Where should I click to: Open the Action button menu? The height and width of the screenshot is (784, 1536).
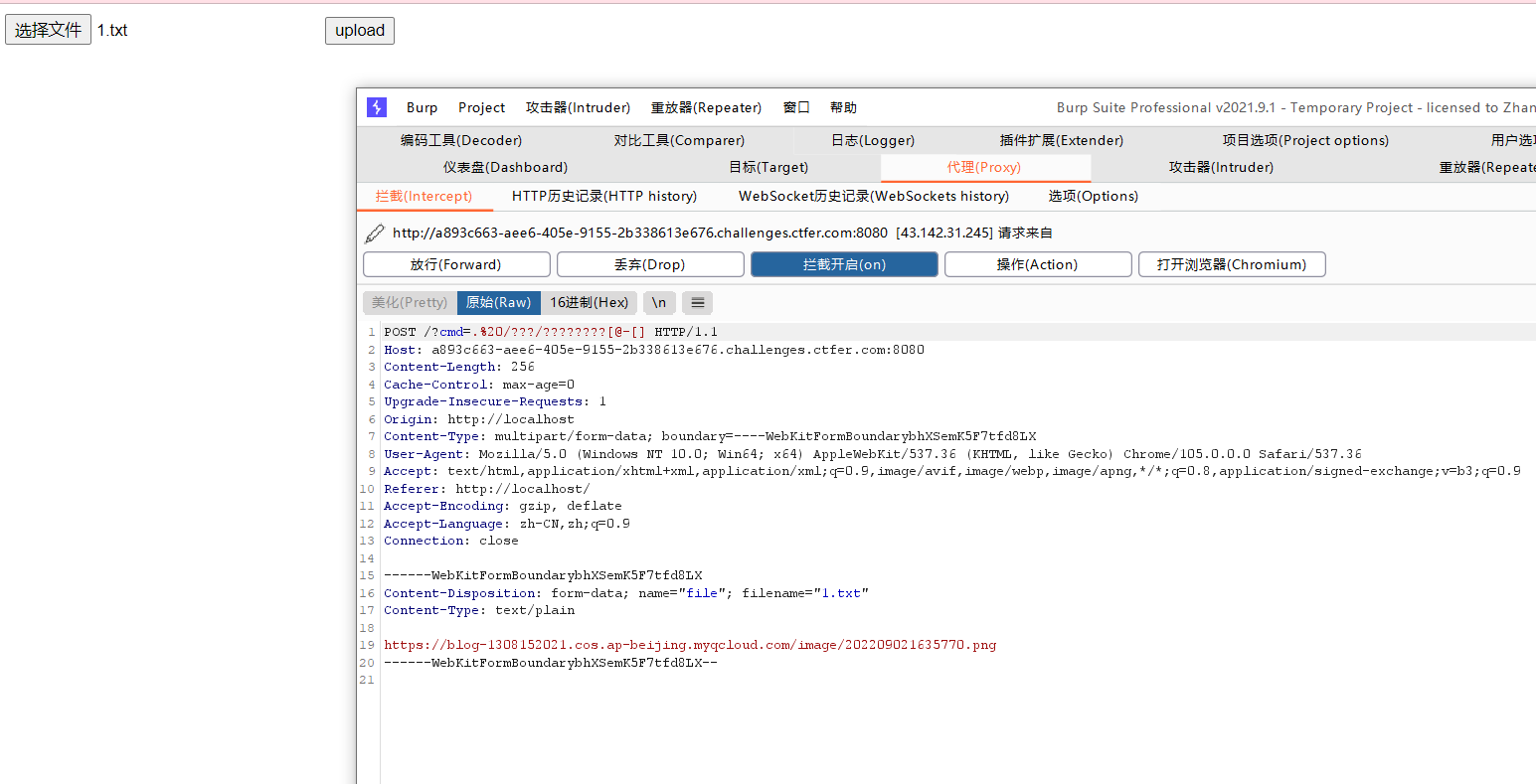point(1038,264)
